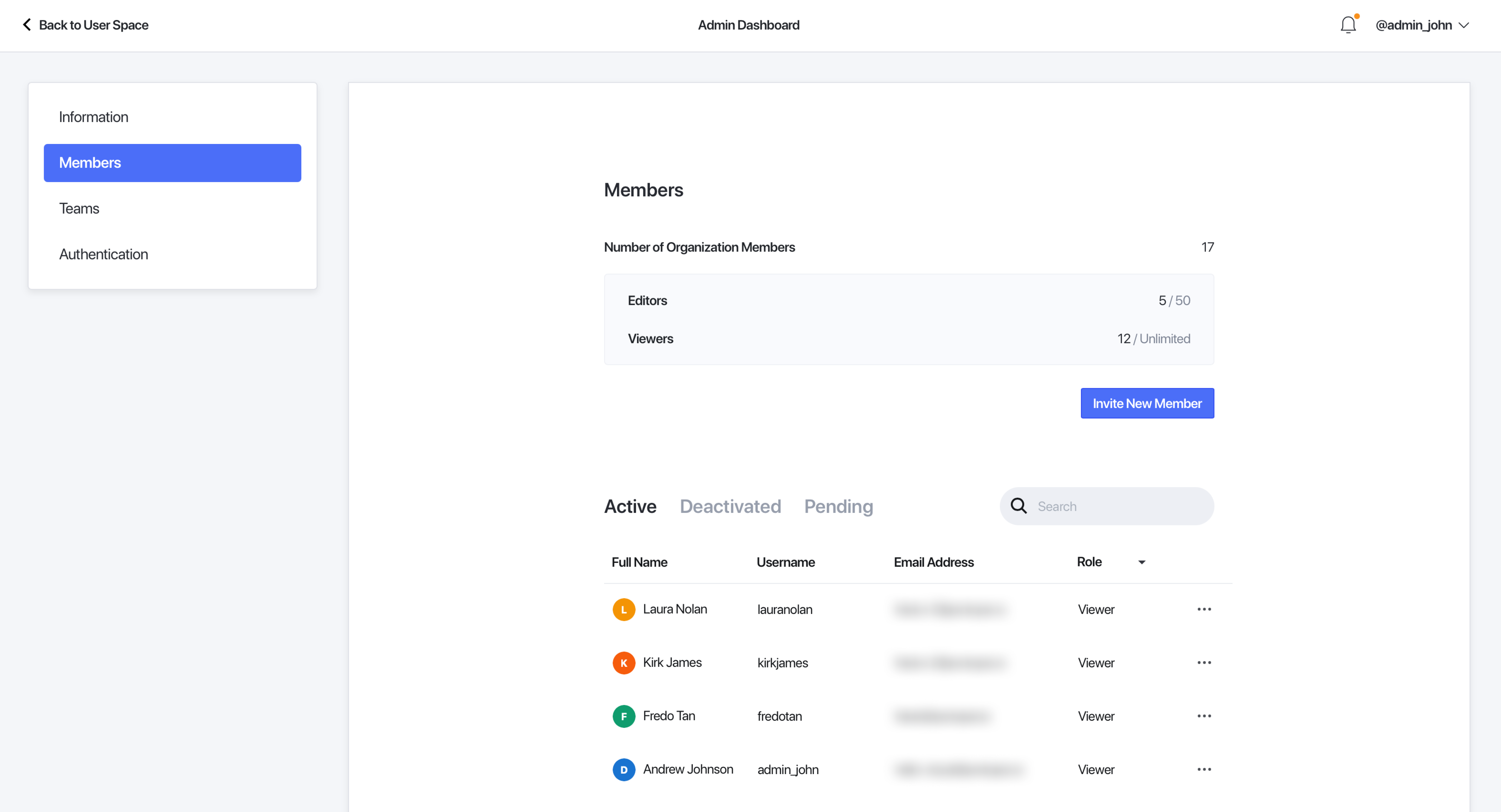Click the Viewers label
This screenshot has height=812, width=1501.
tap(650, 339)
